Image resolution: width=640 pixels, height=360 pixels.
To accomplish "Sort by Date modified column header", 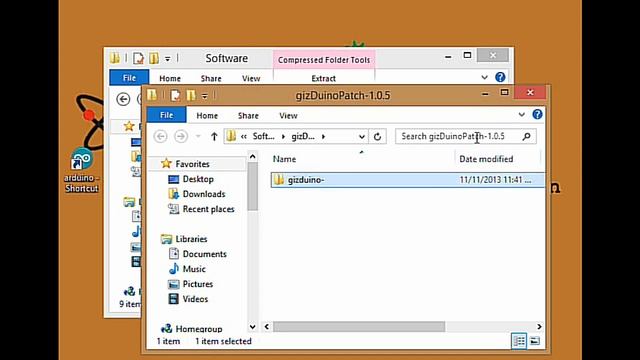I will (486, 159).
